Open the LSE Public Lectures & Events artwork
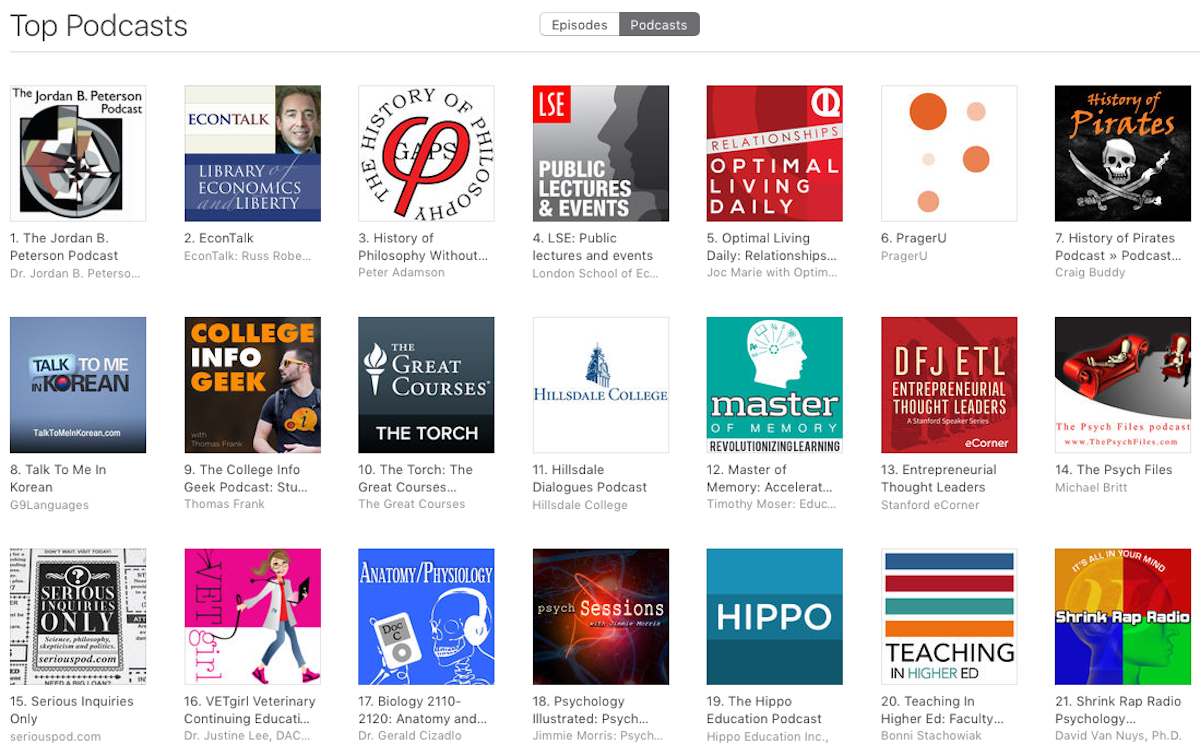Image resolution: width=1200 pixels, height=756 pixels. [x=601, y=153]
